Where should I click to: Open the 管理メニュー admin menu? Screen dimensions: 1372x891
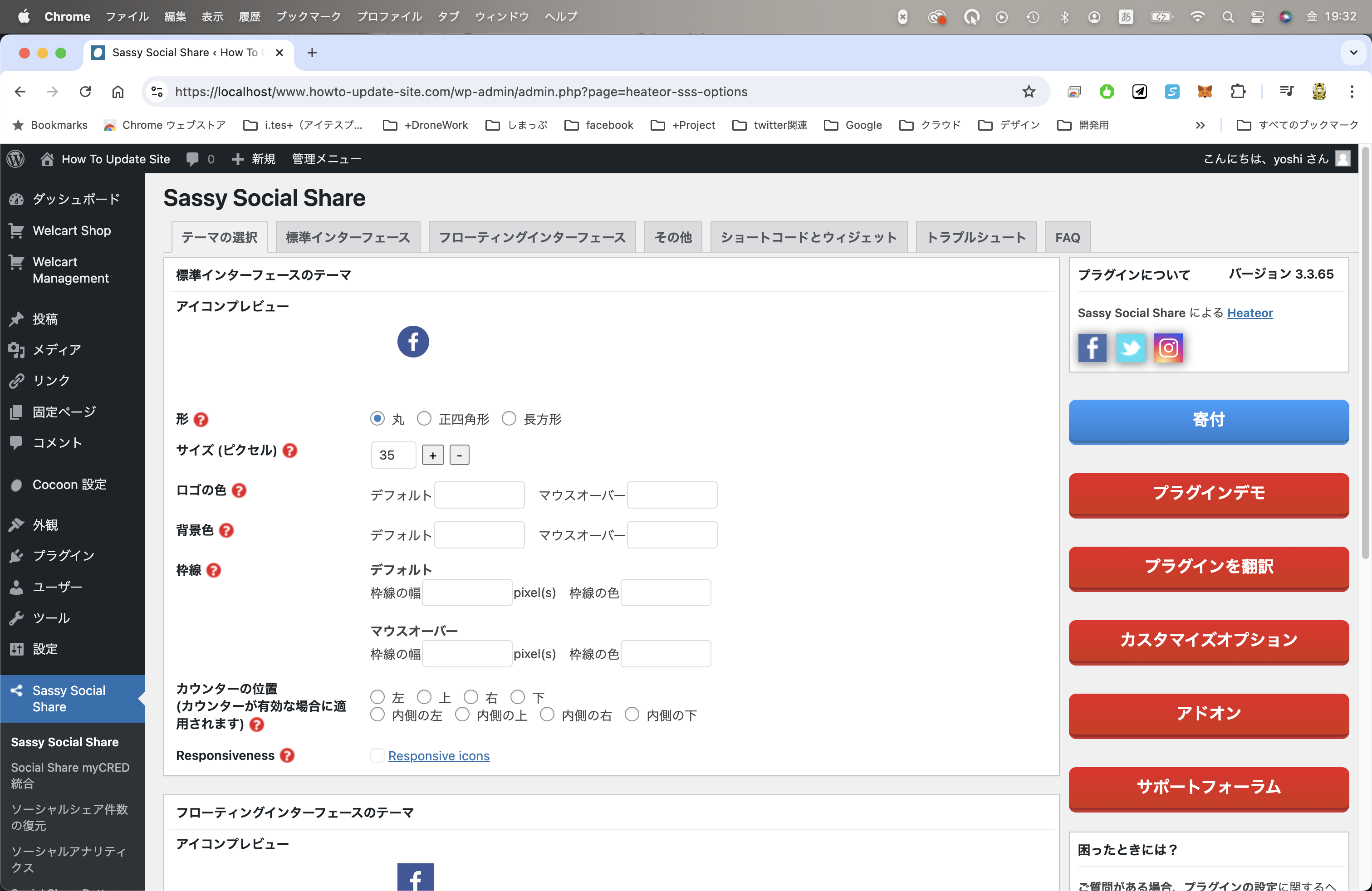click(326, 159)
